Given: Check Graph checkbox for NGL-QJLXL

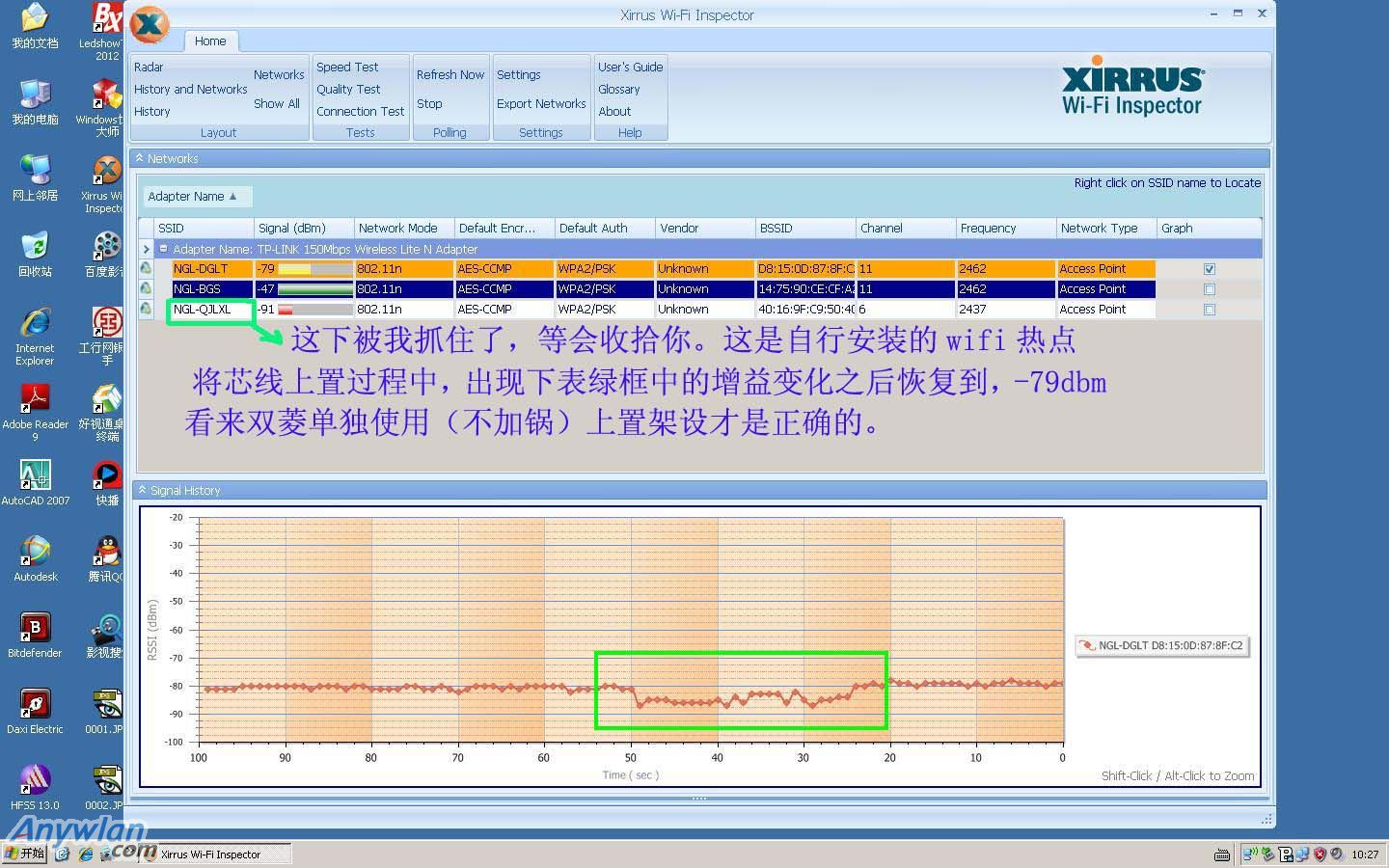Looking at the screenshot, I should (x=1210, y=310).
